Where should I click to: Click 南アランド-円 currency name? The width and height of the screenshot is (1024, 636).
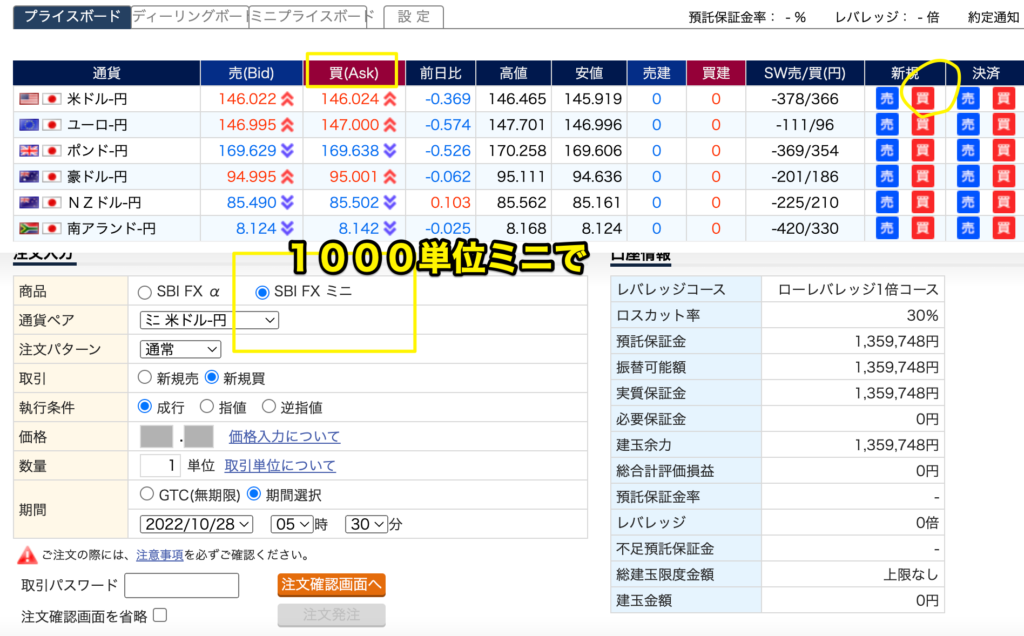coord(111,229)
